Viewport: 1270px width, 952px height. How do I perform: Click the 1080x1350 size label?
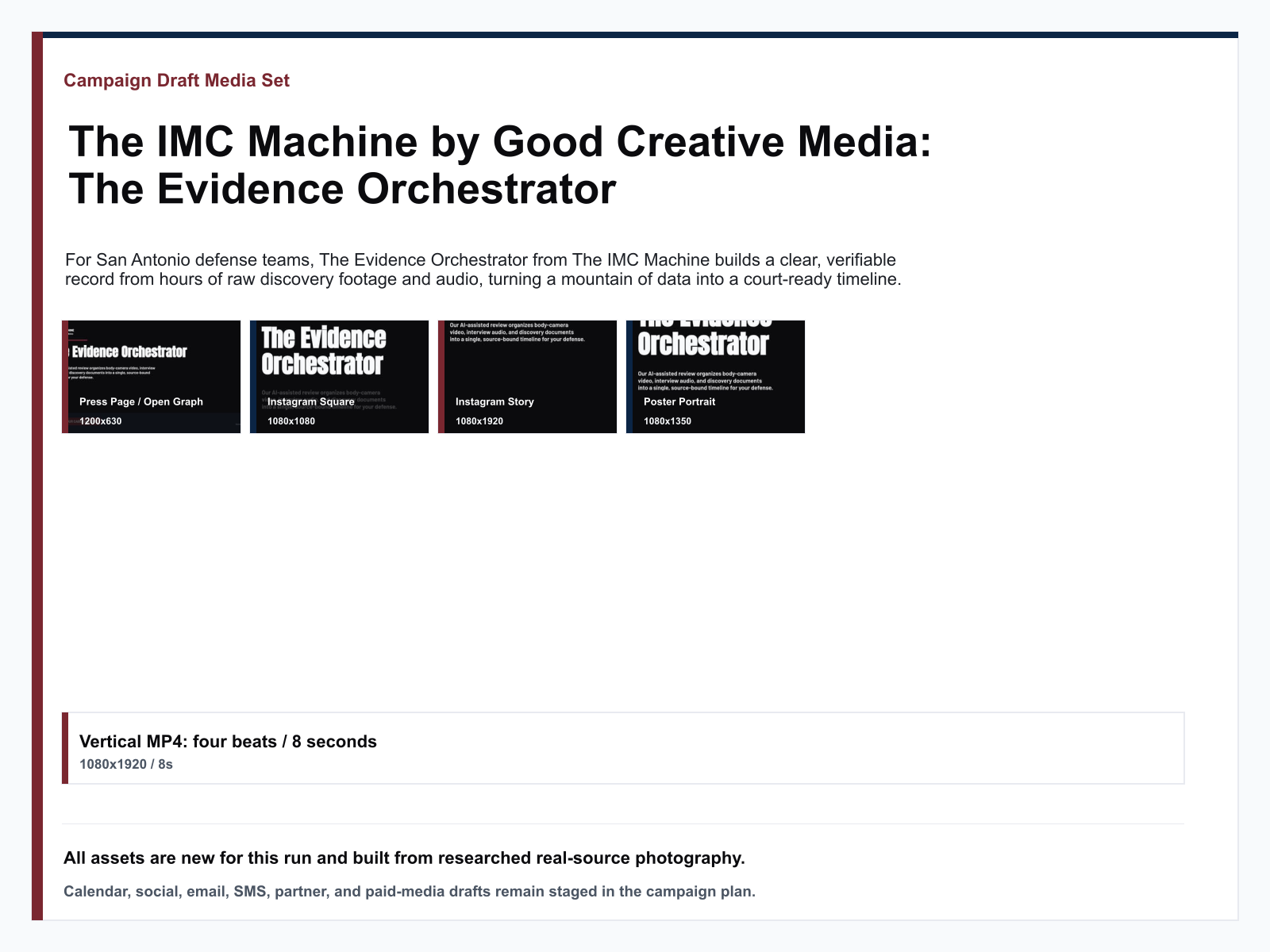668,421
